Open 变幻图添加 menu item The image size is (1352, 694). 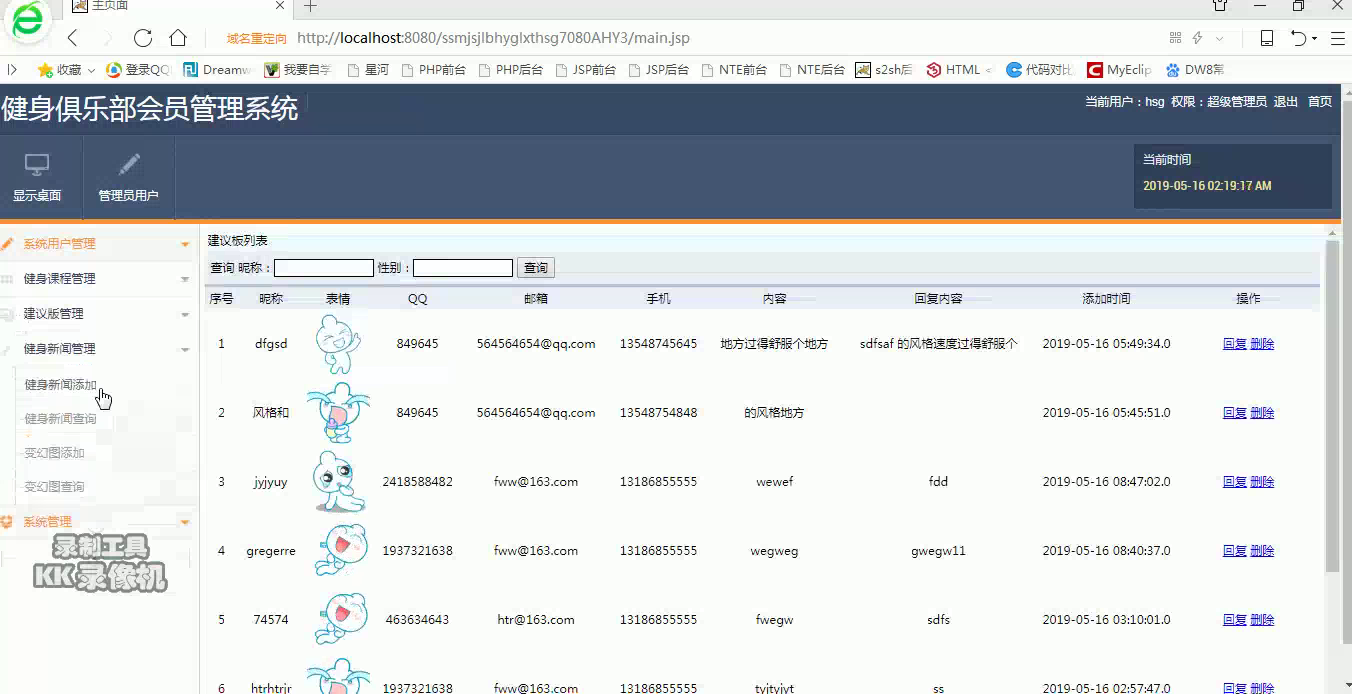point(54,453)
